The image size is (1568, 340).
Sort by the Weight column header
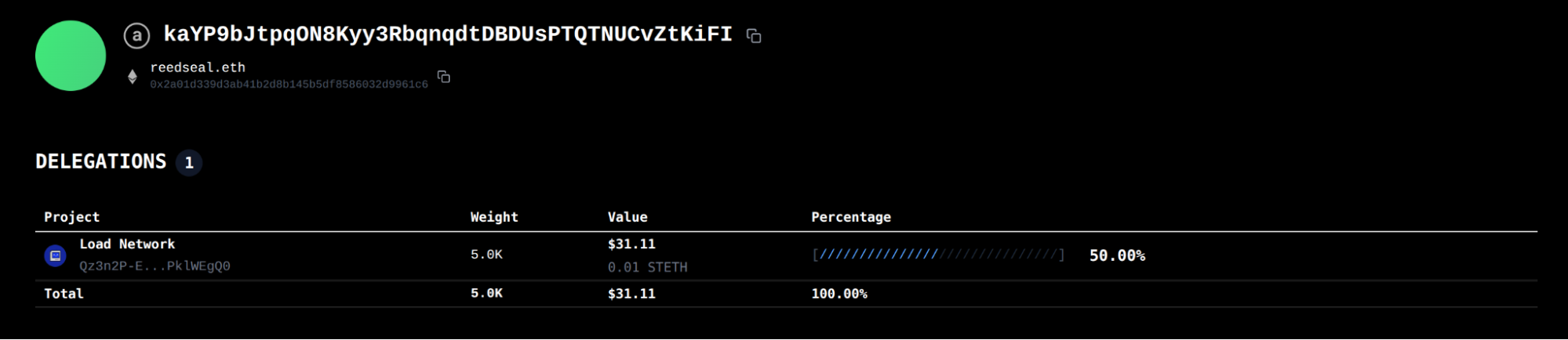click(x=494, y=217)
